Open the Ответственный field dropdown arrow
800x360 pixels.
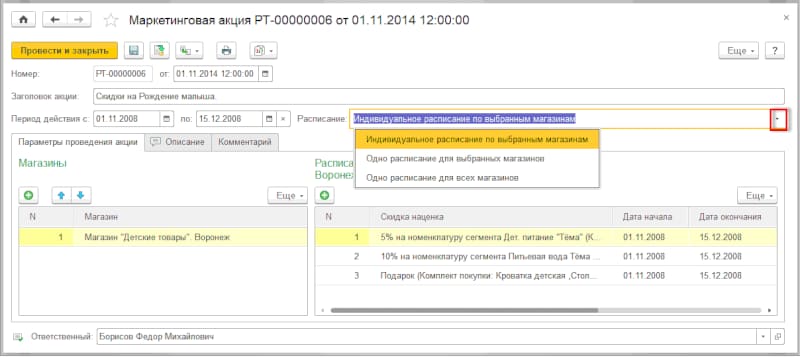pos(763,337)
